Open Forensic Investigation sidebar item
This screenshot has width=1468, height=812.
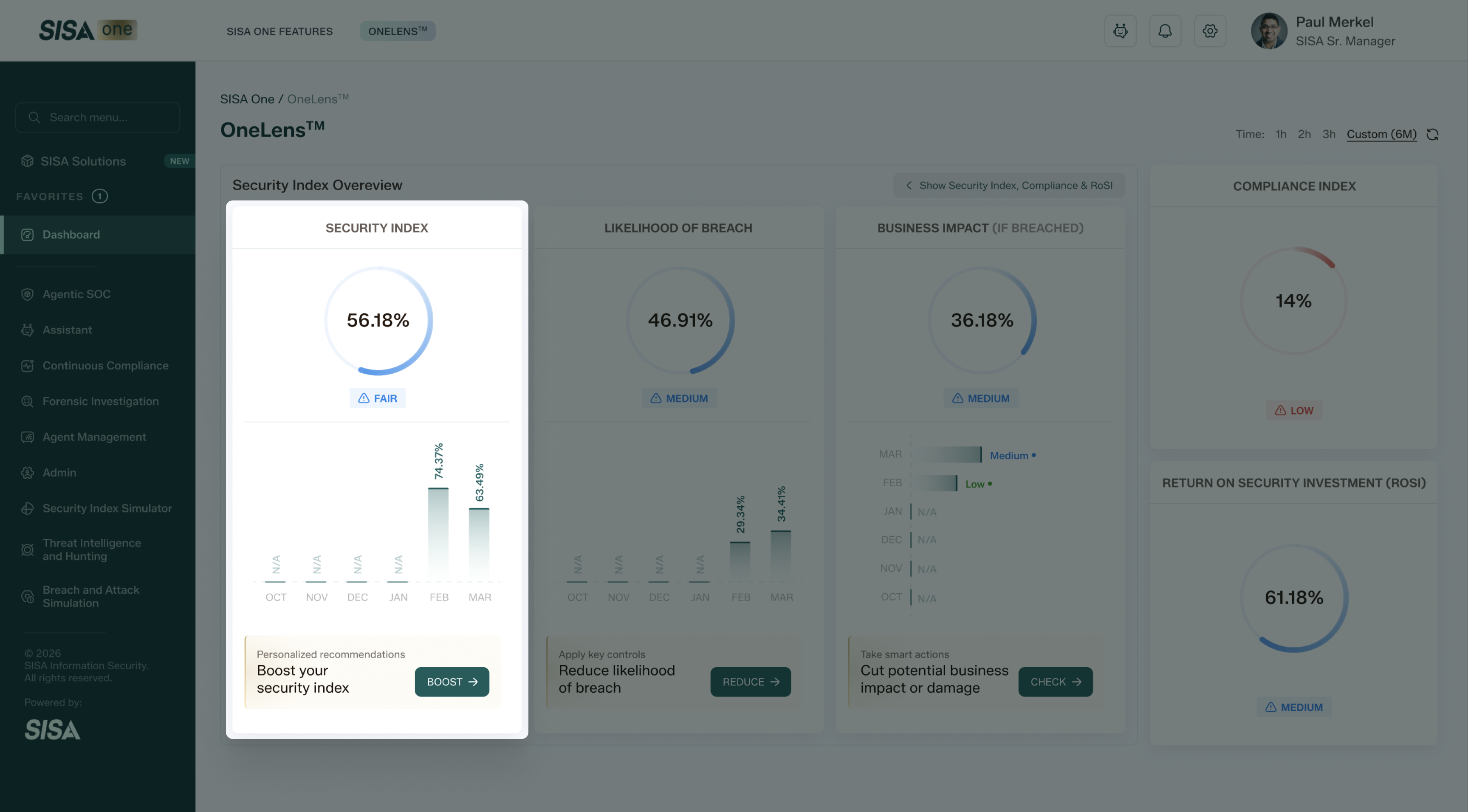[x=100, y=401]
